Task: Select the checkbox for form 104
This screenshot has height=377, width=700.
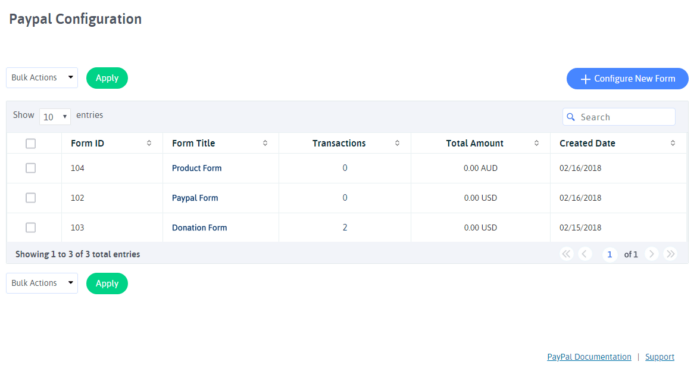Action: [x=31, y=168]
